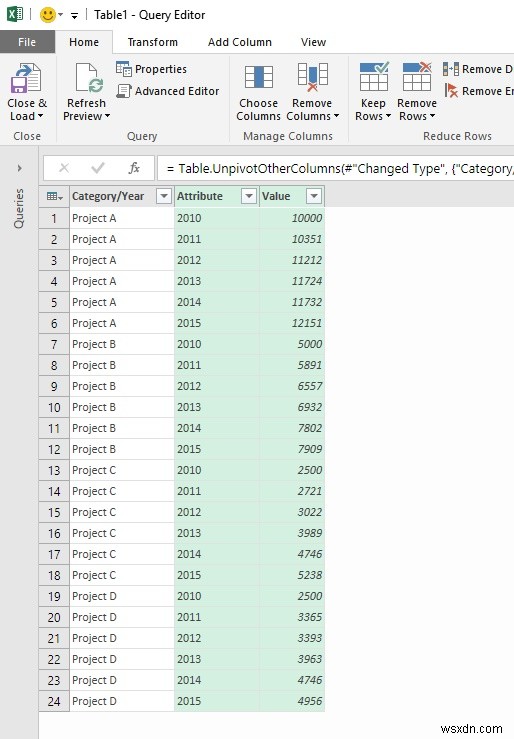Open the Attribute column filter dropdown

click(248, 196)
